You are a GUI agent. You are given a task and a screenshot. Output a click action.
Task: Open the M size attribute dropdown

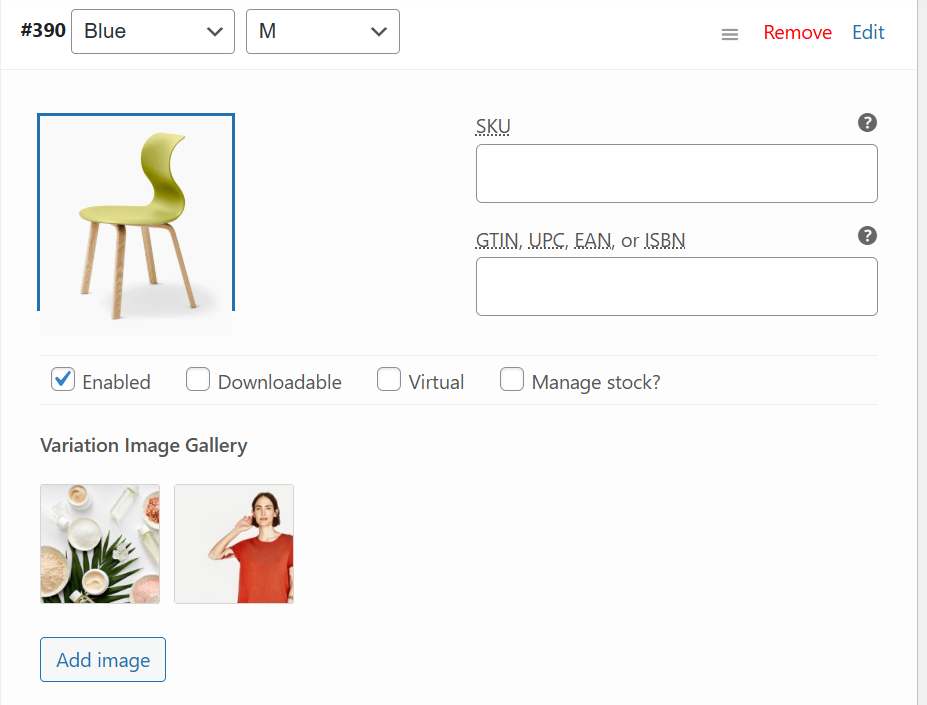322,31
